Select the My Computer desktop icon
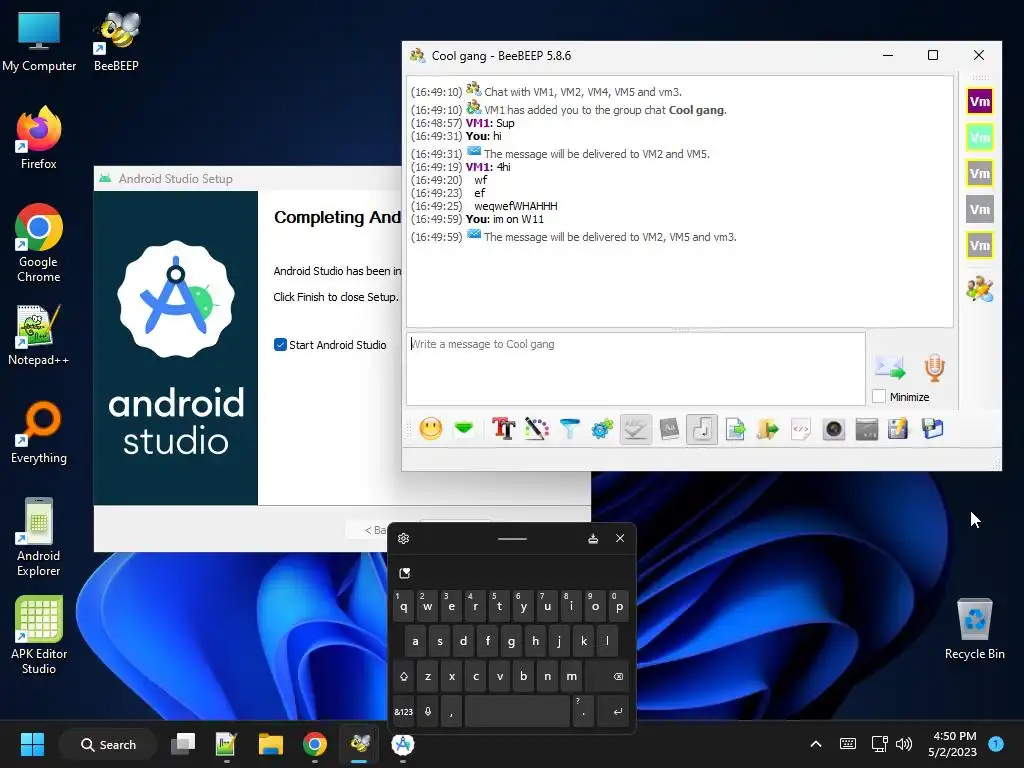 (39, 41)
